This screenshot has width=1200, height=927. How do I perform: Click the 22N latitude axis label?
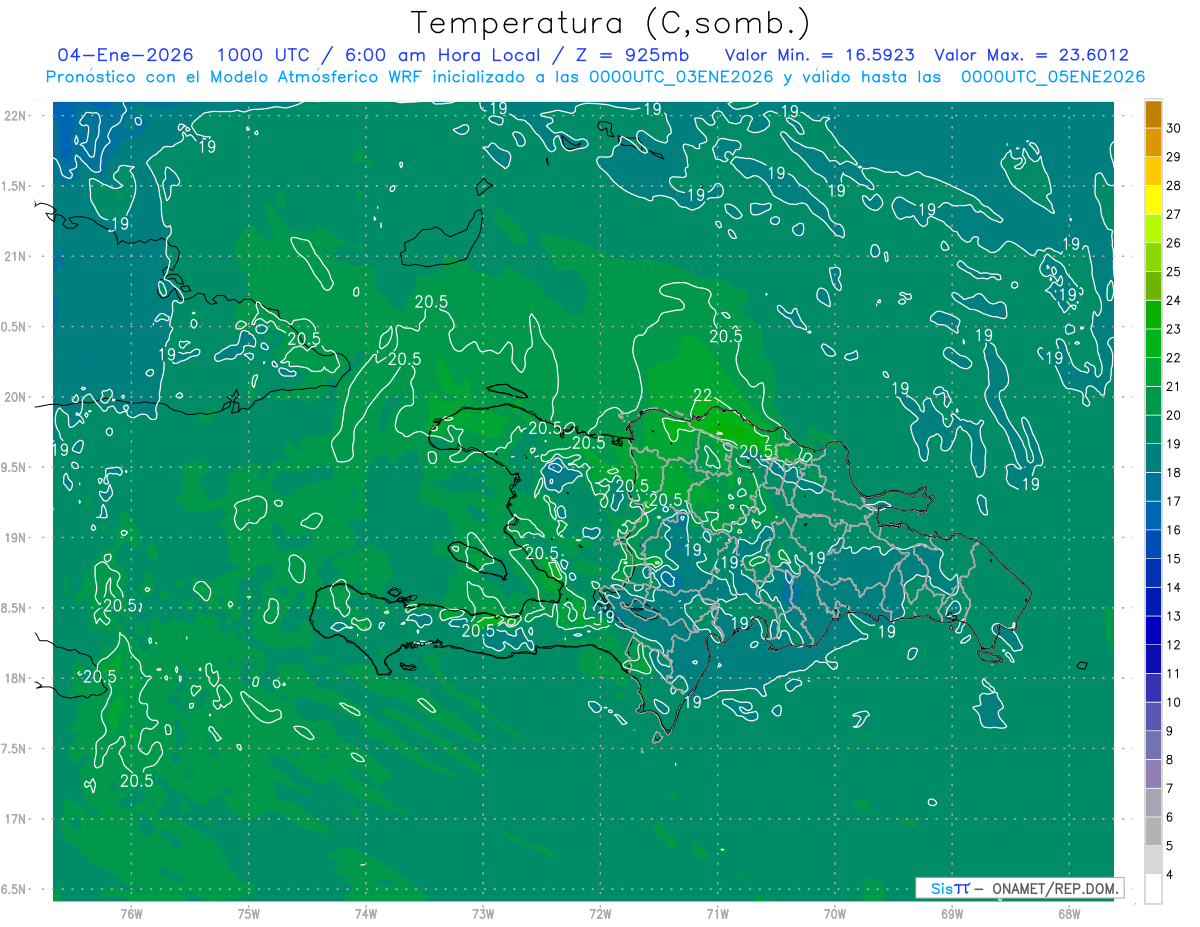17,116
